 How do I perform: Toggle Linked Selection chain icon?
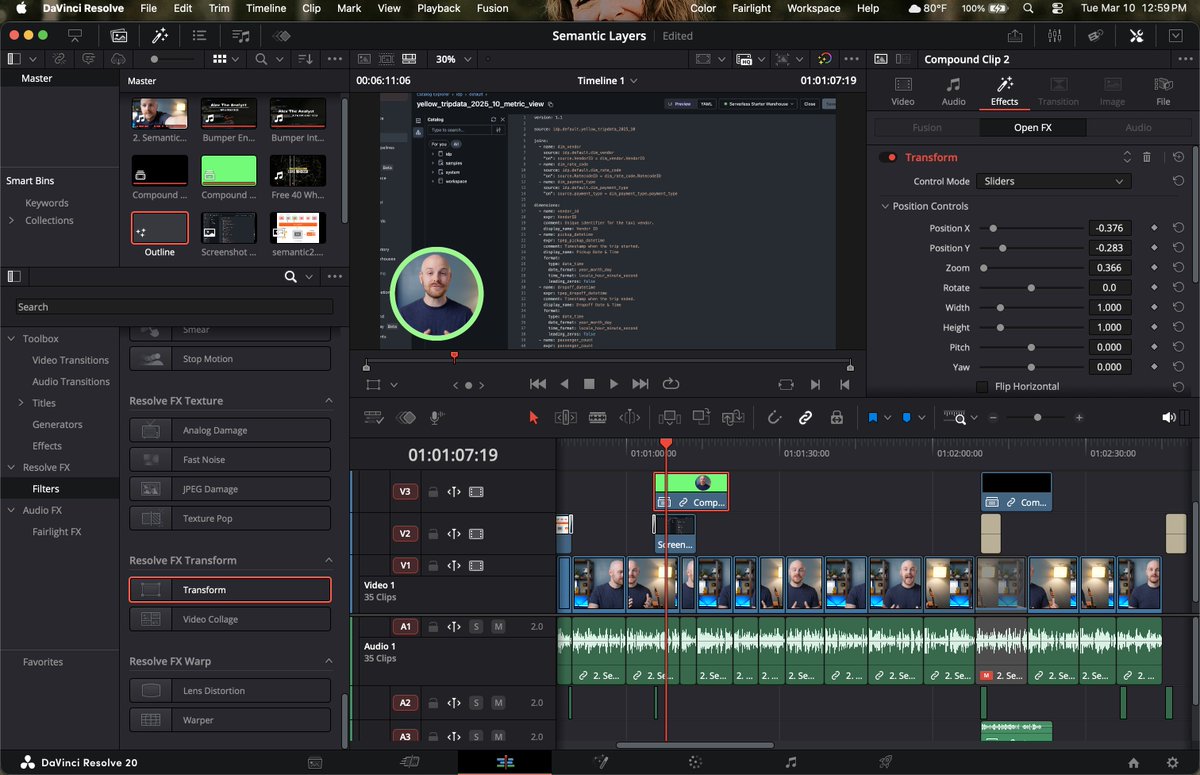pos(805,418)
